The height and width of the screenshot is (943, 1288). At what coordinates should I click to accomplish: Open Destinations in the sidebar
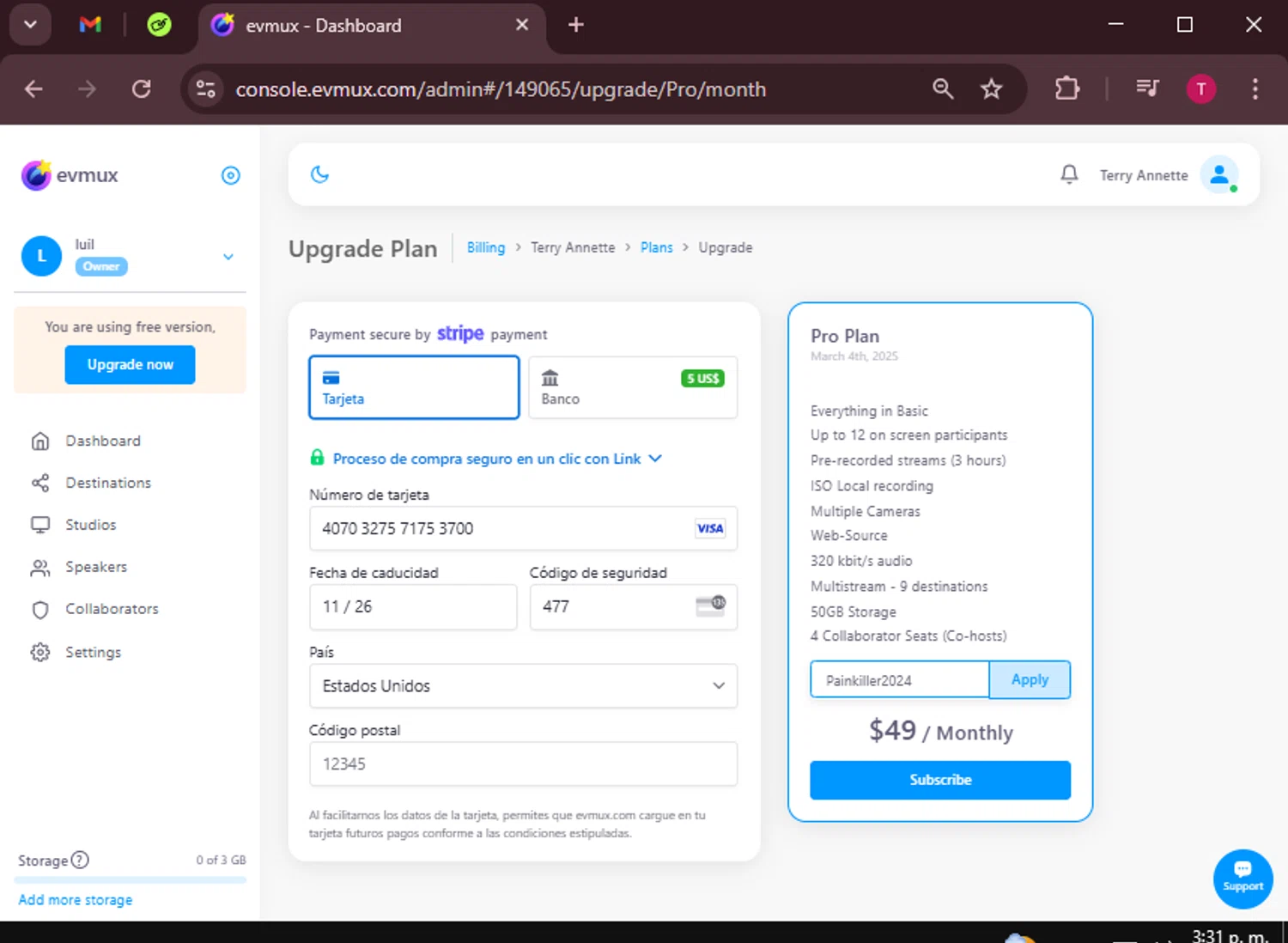(108, 483)
